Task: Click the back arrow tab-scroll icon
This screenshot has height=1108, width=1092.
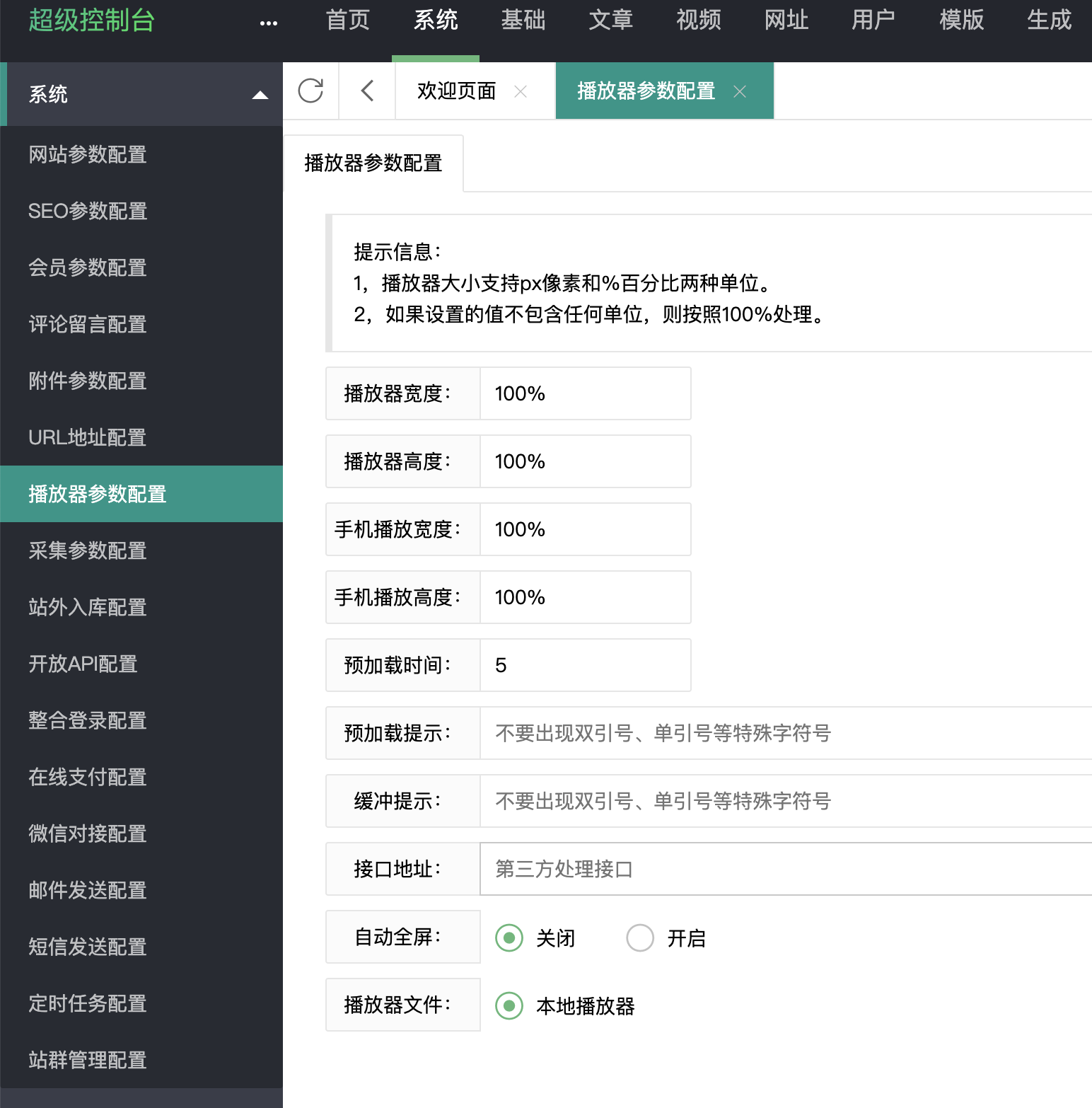Action: click(367, 91)
